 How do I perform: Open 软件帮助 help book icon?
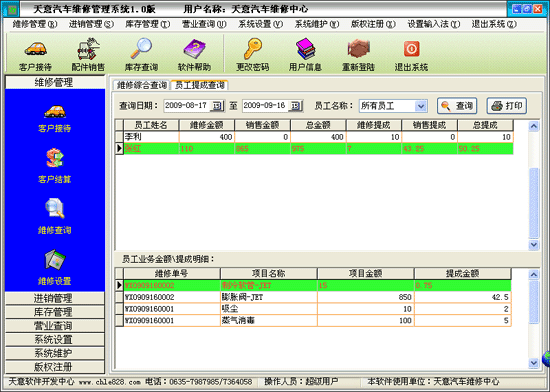tap(194, 55)
